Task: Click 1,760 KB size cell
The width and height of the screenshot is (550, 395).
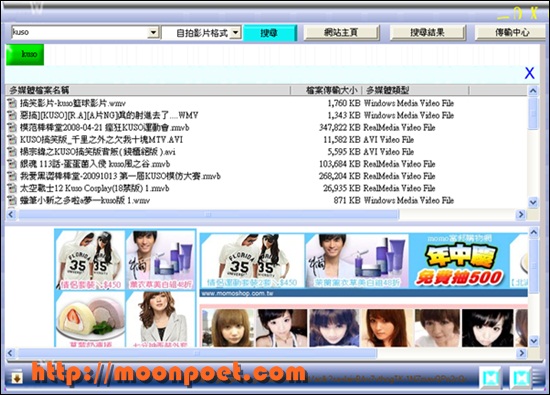Action: [x=344, y=103]
